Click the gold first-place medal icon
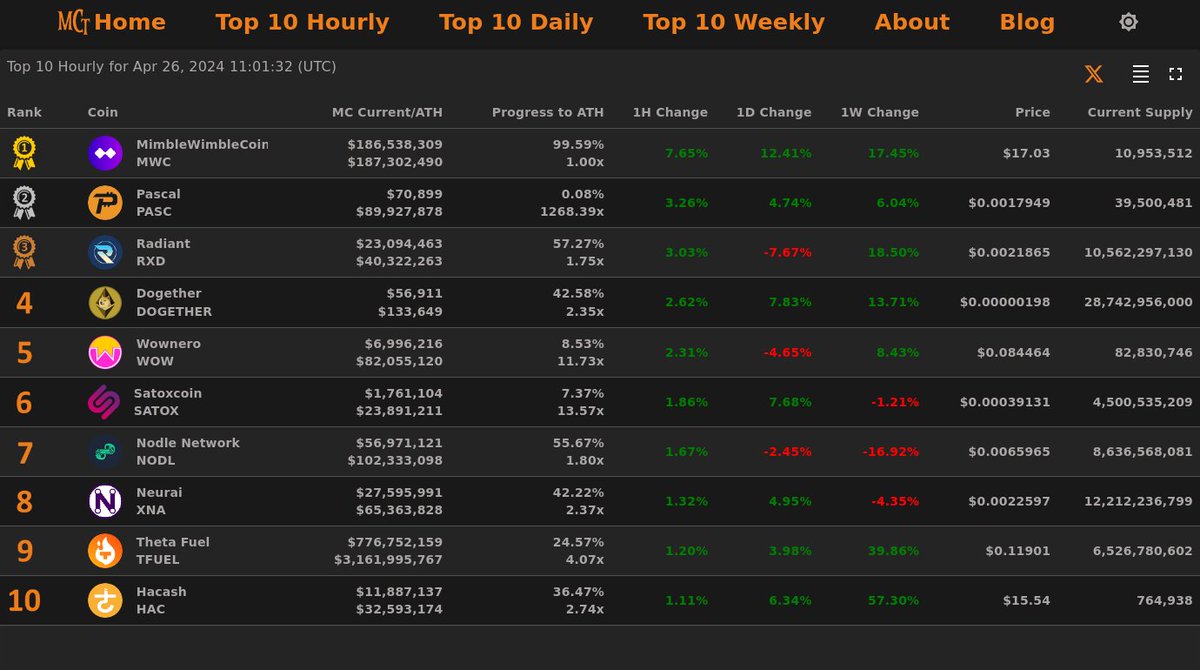Viewport: 1200px width, 670px height. [24, 153]
